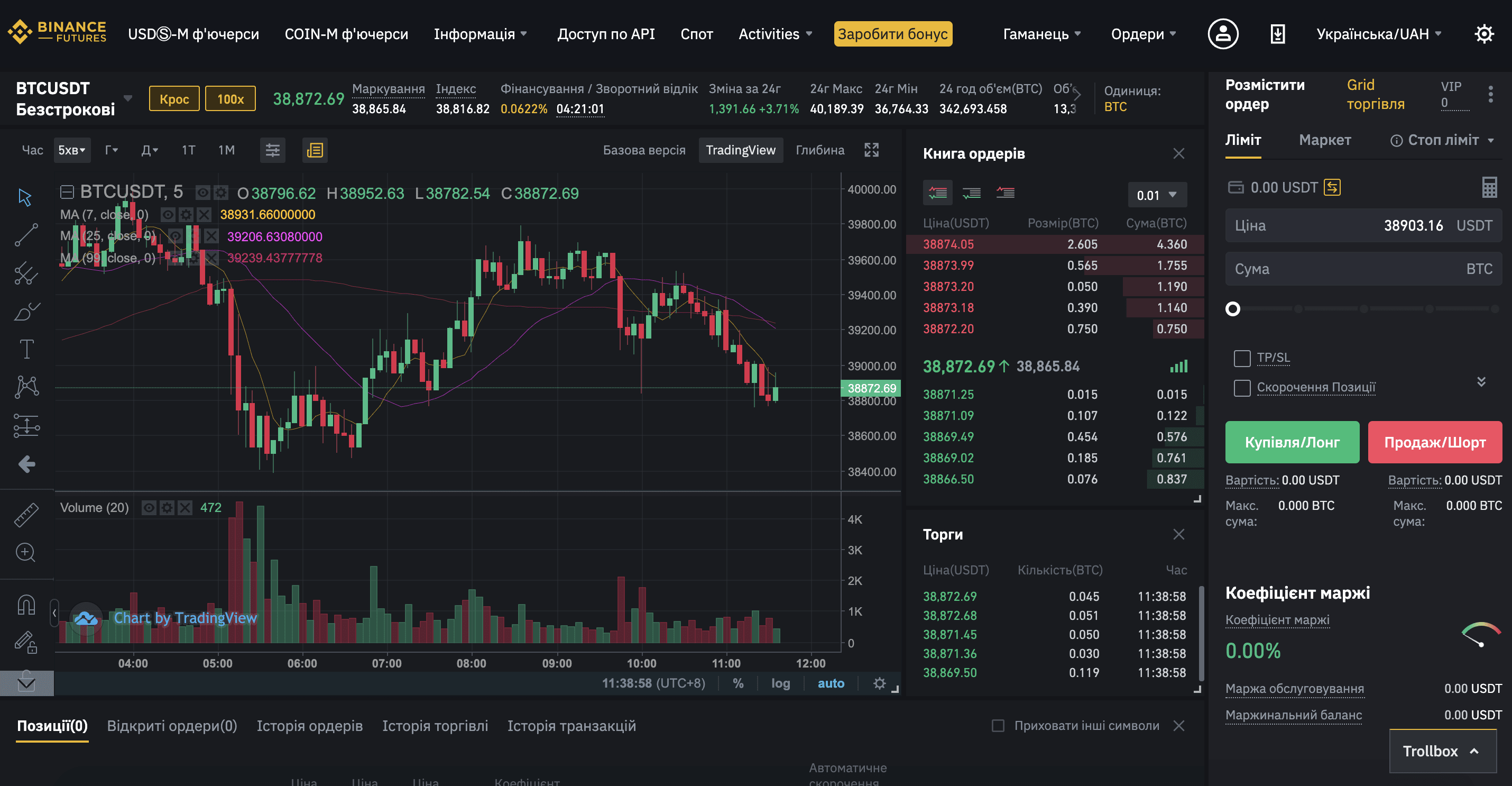Open chart settings gear near auto
Screen dimensions: 1512x786
click(x=879, y=683)
